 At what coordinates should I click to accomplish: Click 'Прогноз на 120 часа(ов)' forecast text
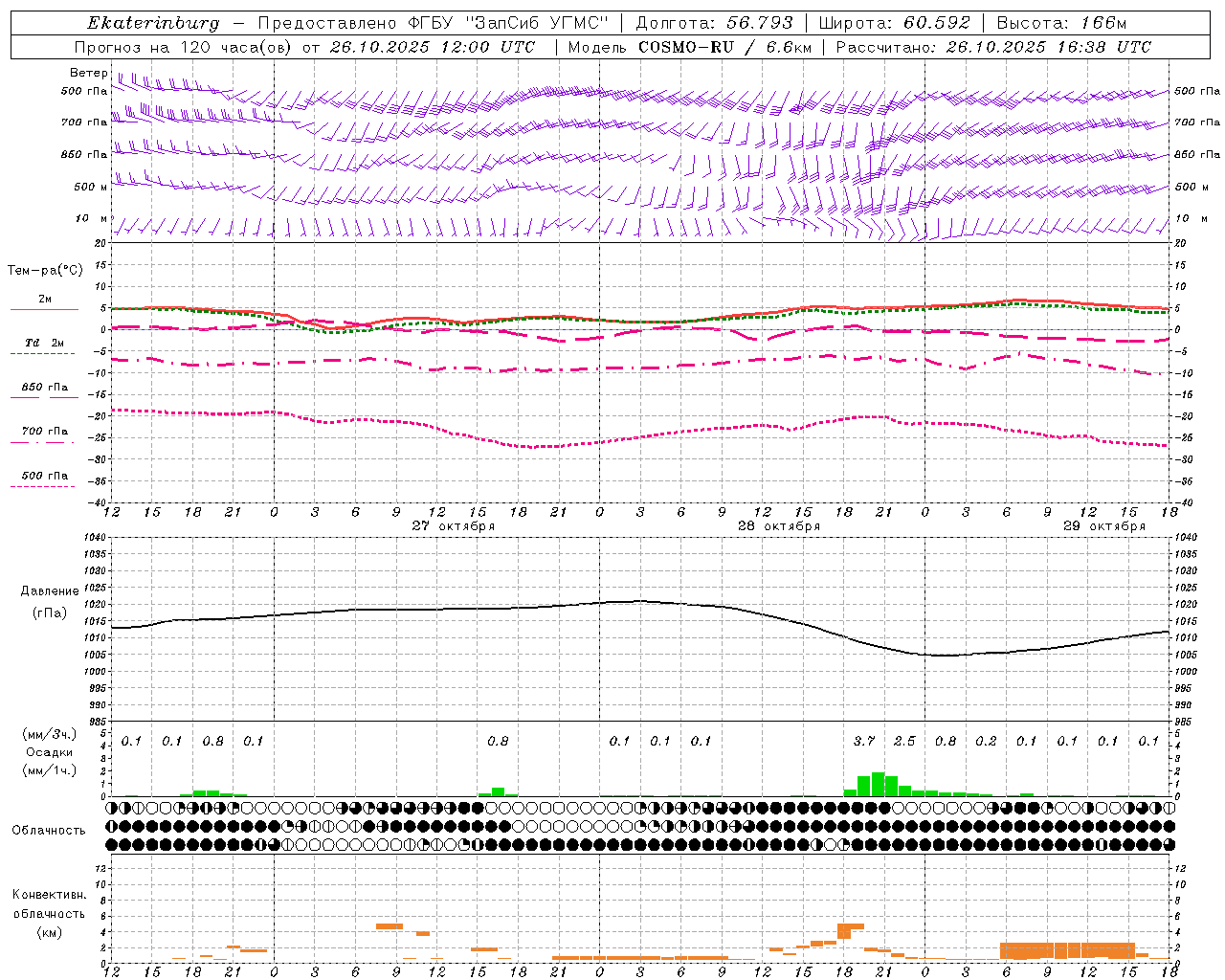[184, 47]
